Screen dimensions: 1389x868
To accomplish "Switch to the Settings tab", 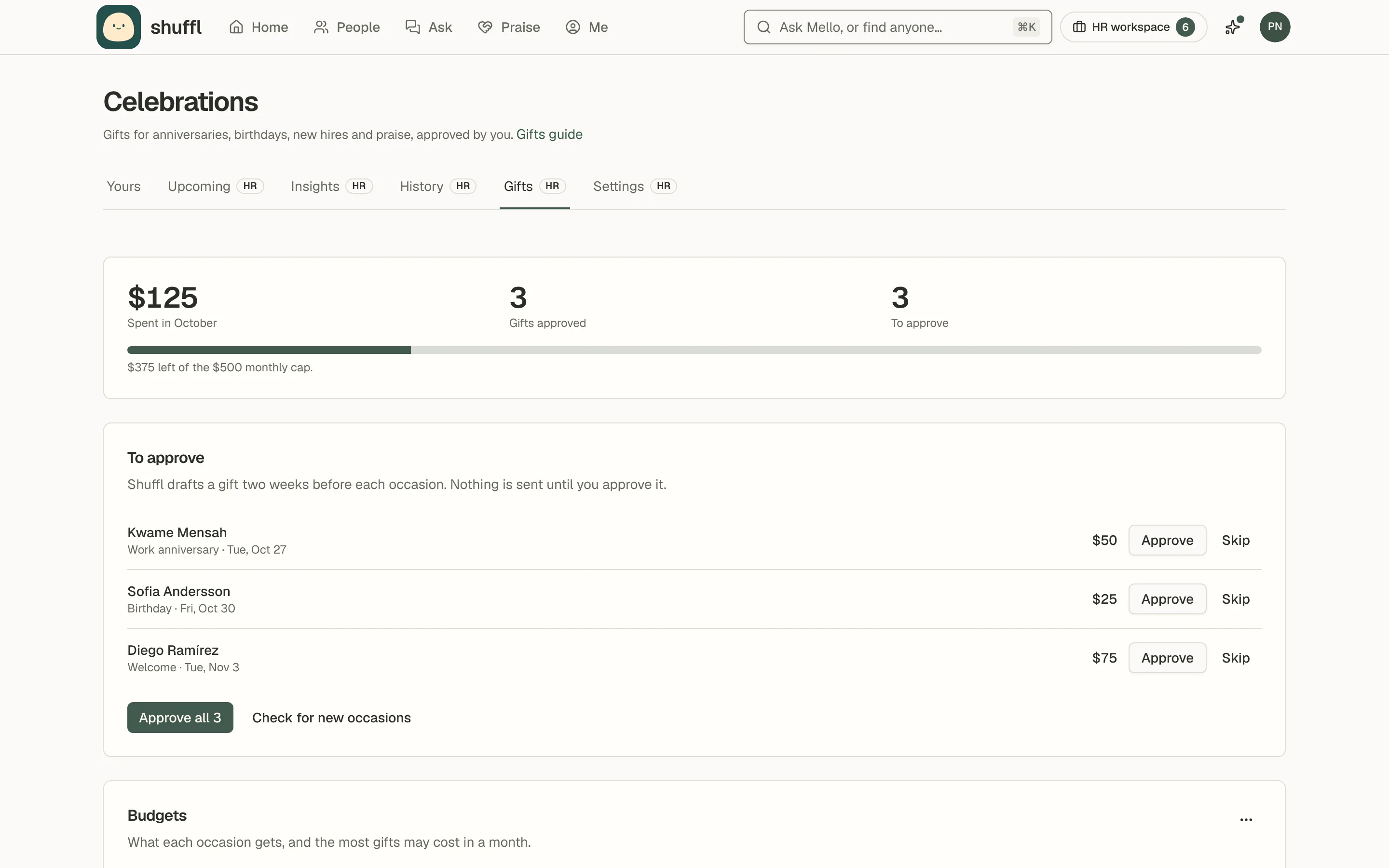I will click(635, 187).
